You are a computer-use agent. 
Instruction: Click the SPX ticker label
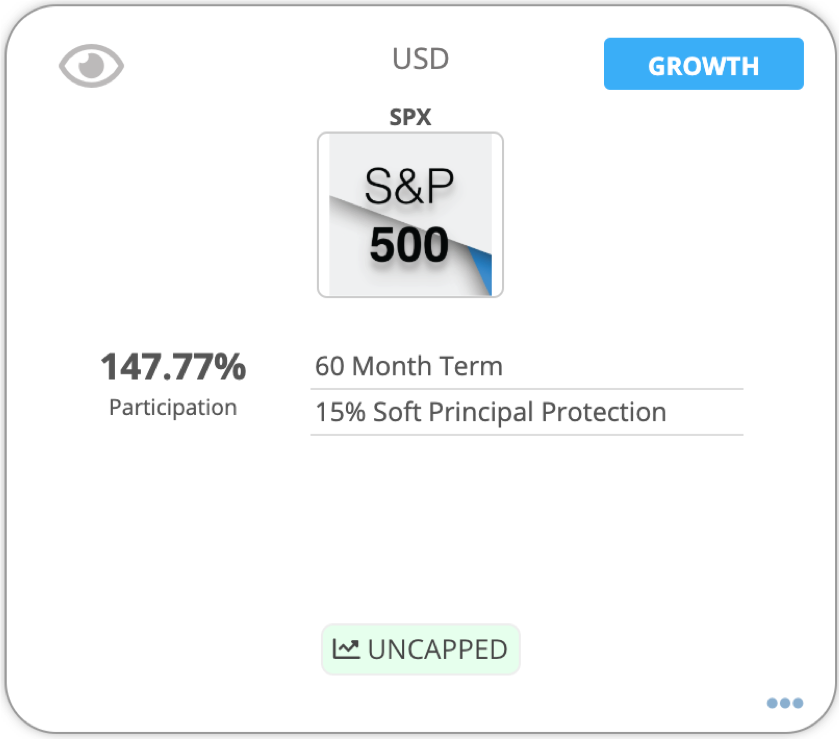410,117
